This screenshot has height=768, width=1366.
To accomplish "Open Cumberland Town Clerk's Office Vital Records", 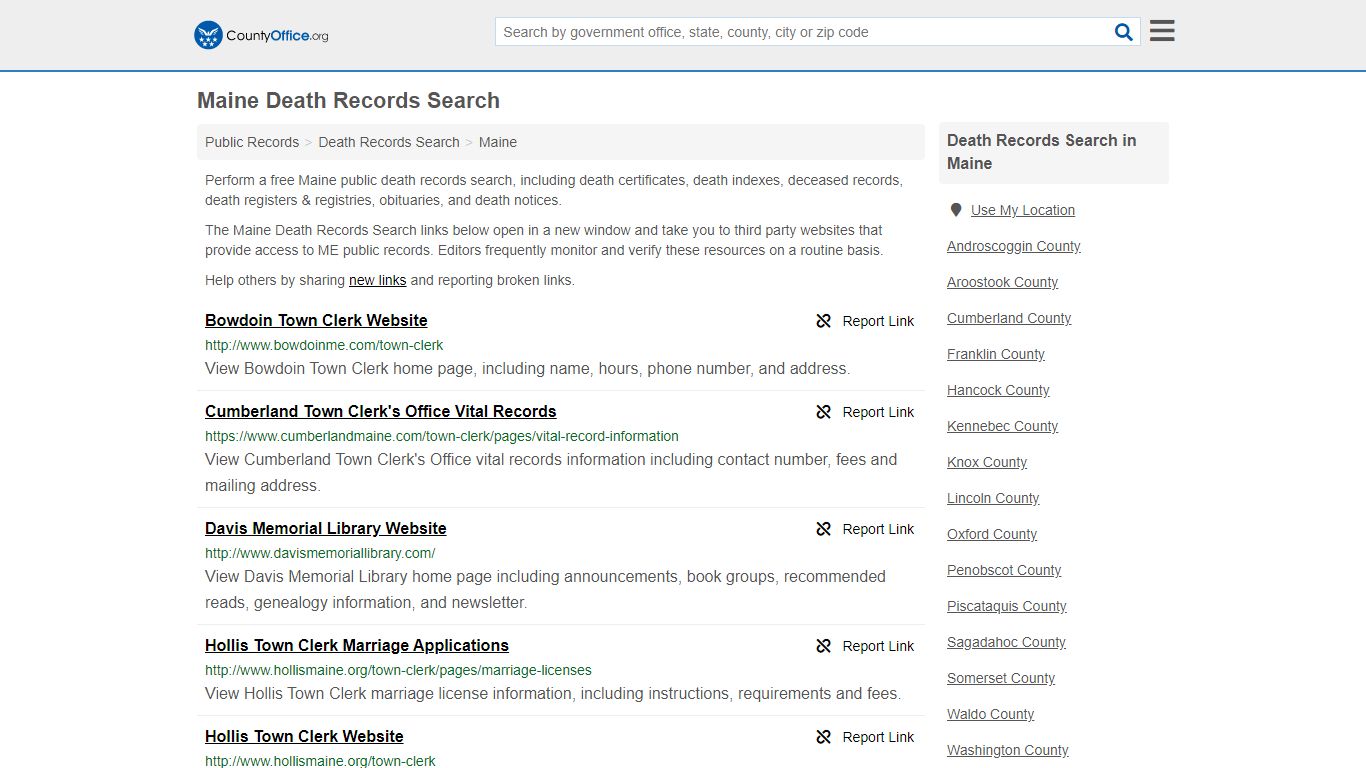I will pyautogui.click(x=380, y=411).
